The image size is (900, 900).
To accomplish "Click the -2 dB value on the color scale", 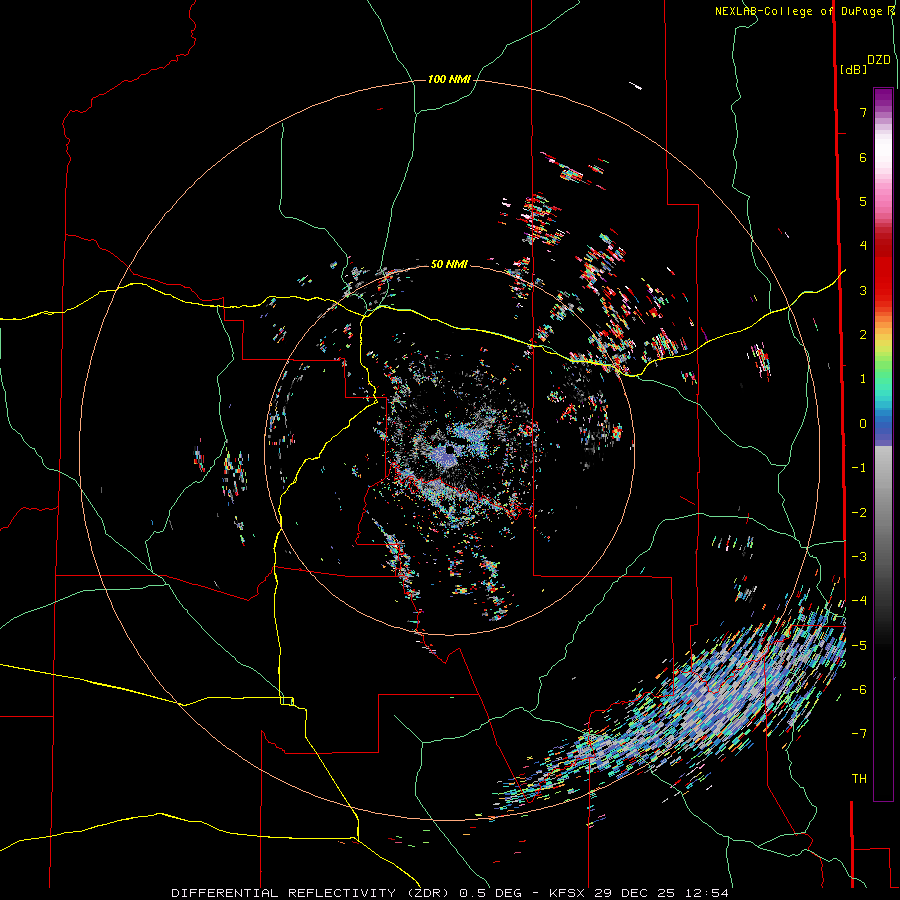I will click(x=859, y=513).
